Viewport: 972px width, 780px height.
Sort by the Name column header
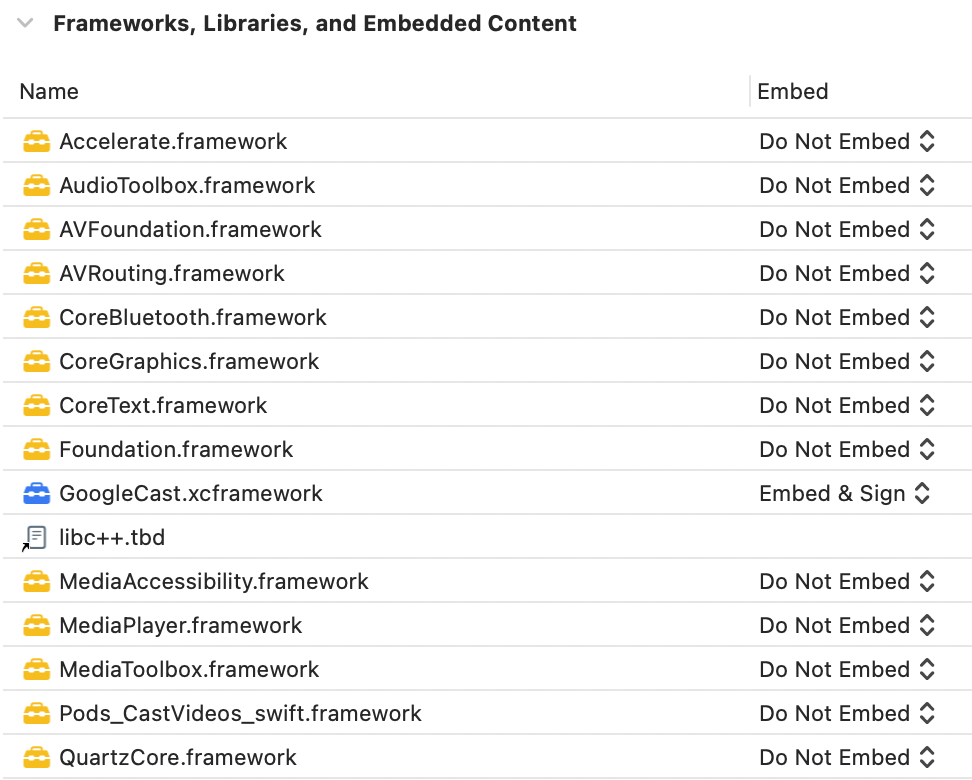(x=49, y=92)
